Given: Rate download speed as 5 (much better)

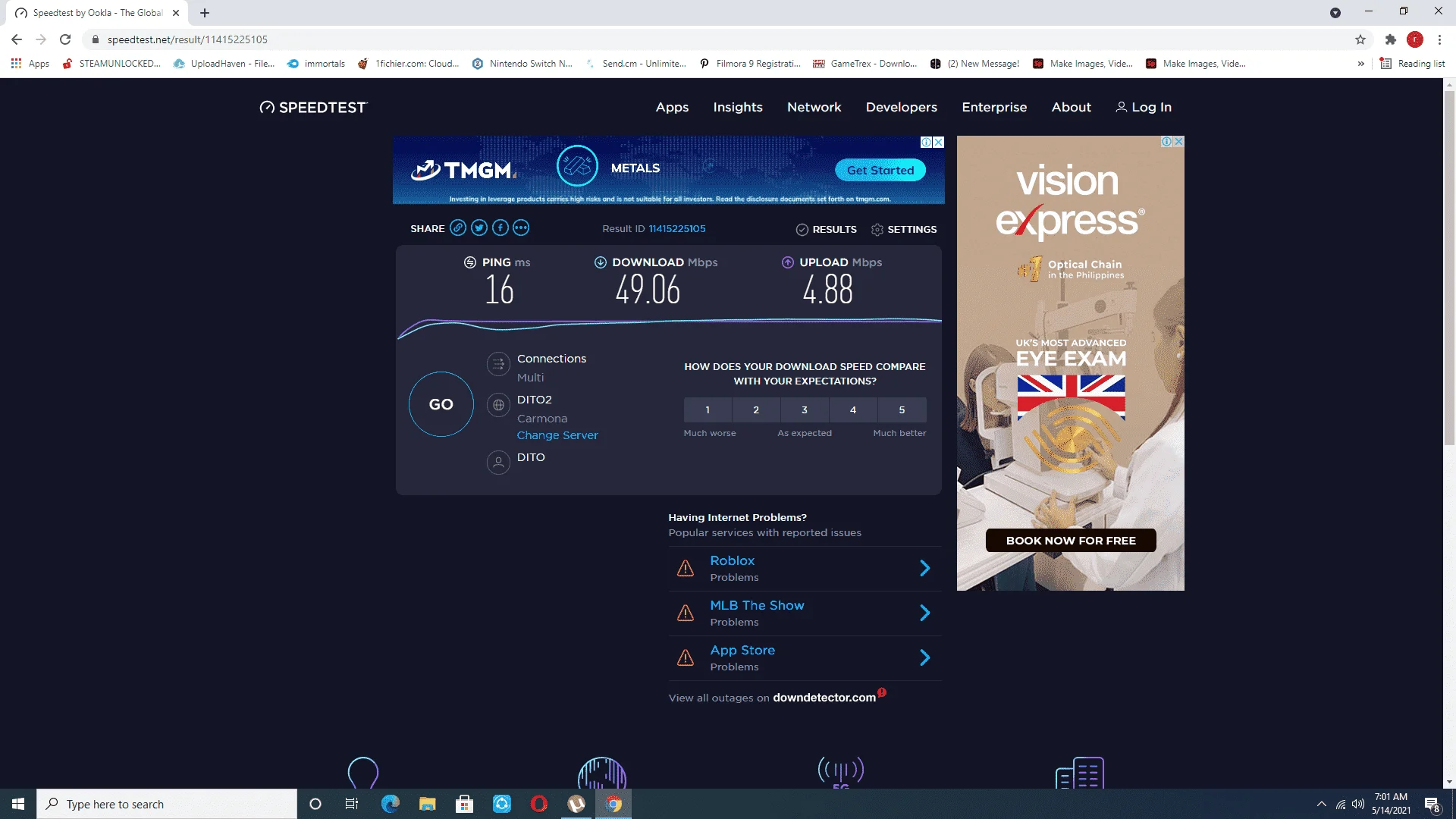Looking at the screenshot, I should click(x=902, y=409).
